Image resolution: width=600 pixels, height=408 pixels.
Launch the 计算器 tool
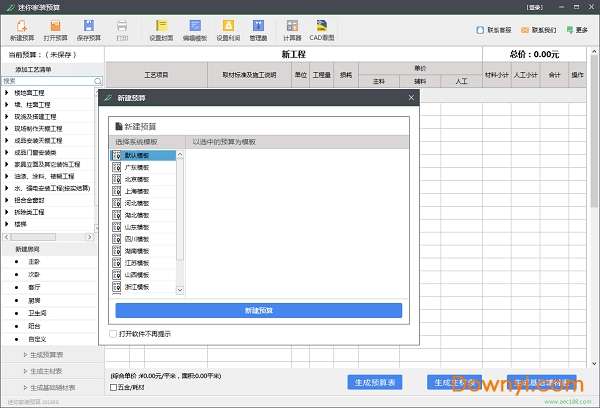click(292, 29)
